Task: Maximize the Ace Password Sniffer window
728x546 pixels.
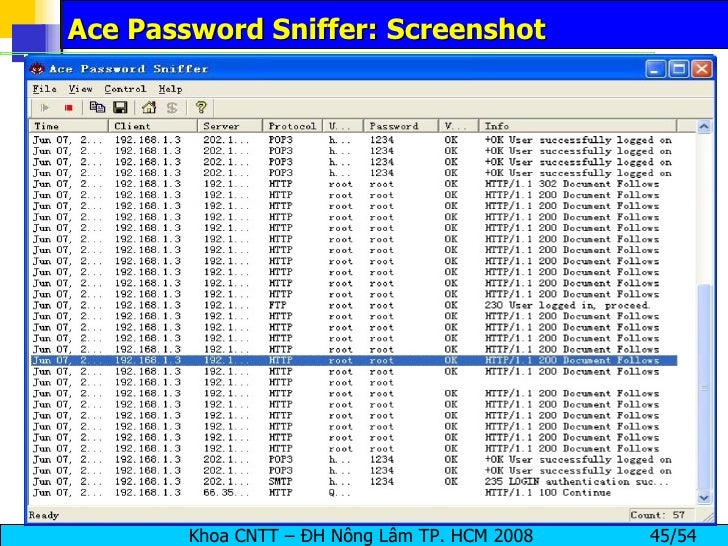Action: click(679, 69)
